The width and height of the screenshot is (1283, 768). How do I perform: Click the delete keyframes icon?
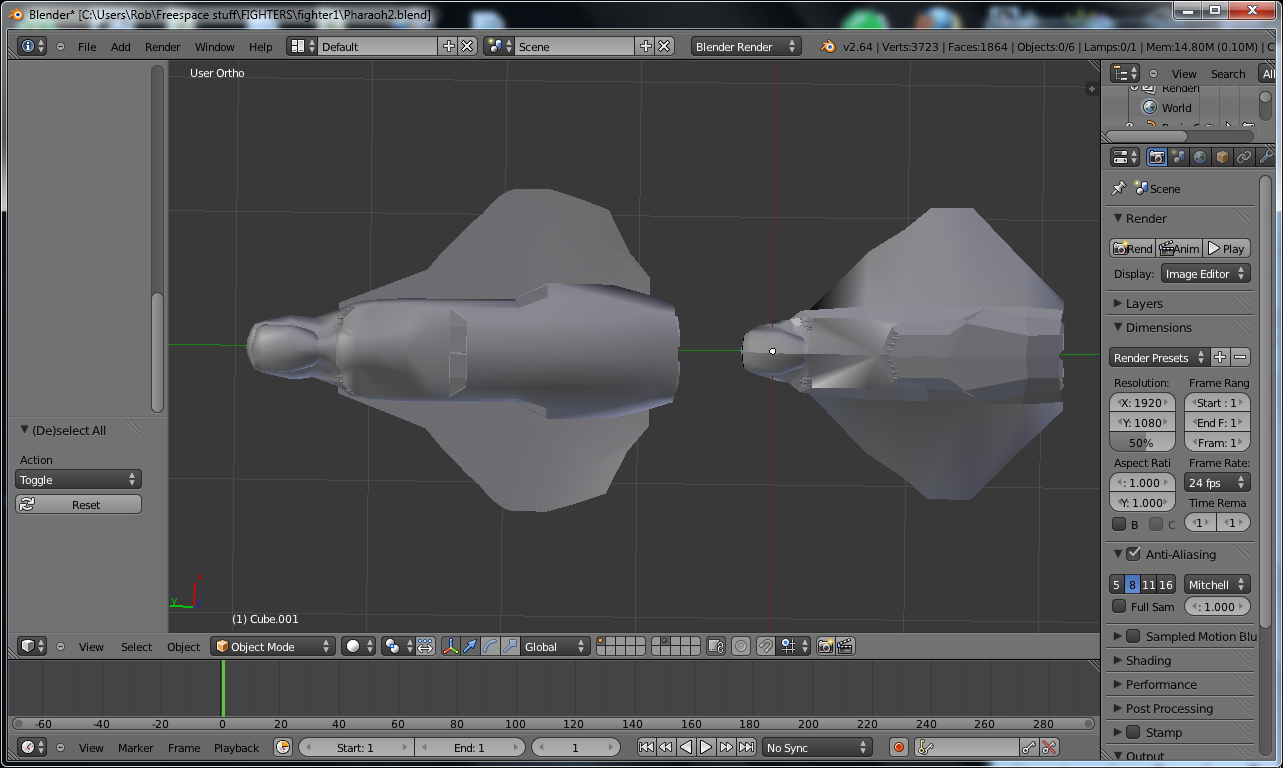pos(1049,747)
